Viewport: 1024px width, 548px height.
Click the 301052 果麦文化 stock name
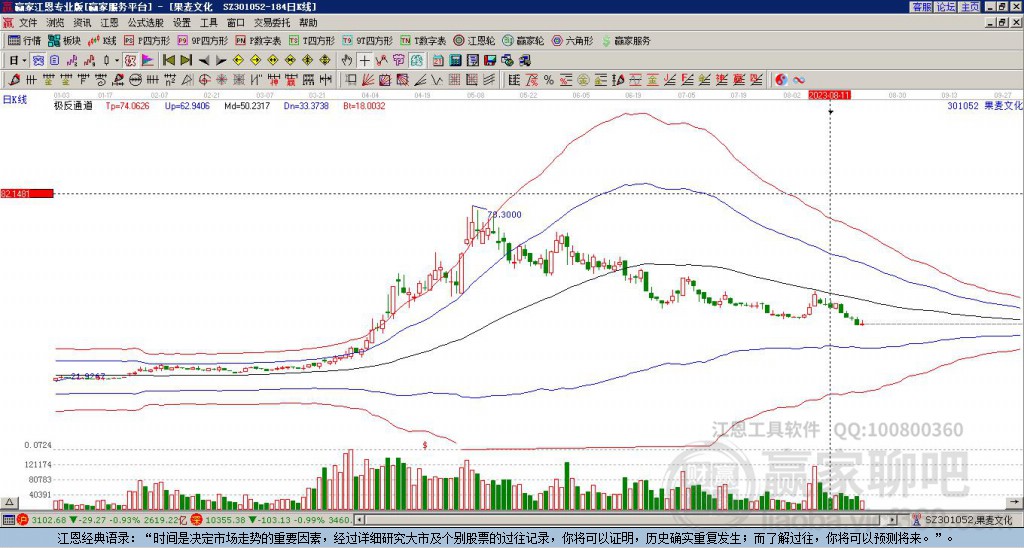click(985, 106)
